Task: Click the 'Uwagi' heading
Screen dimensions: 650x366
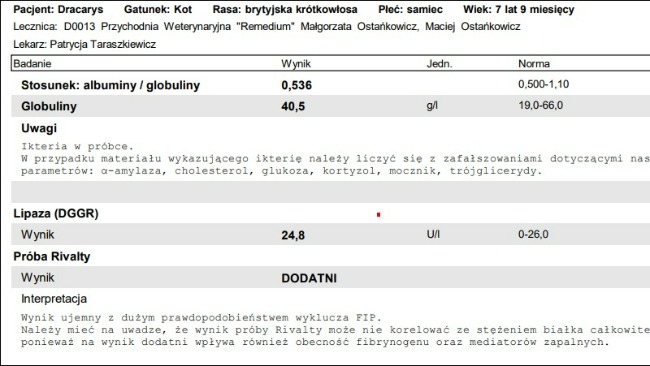Action: (39, 128)
